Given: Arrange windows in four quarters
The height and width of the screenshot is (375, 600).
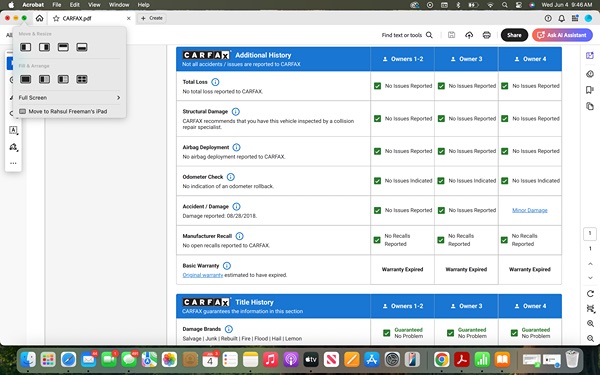Looking at the screenshot, I should pyautogui.click(x=82, y=79).
